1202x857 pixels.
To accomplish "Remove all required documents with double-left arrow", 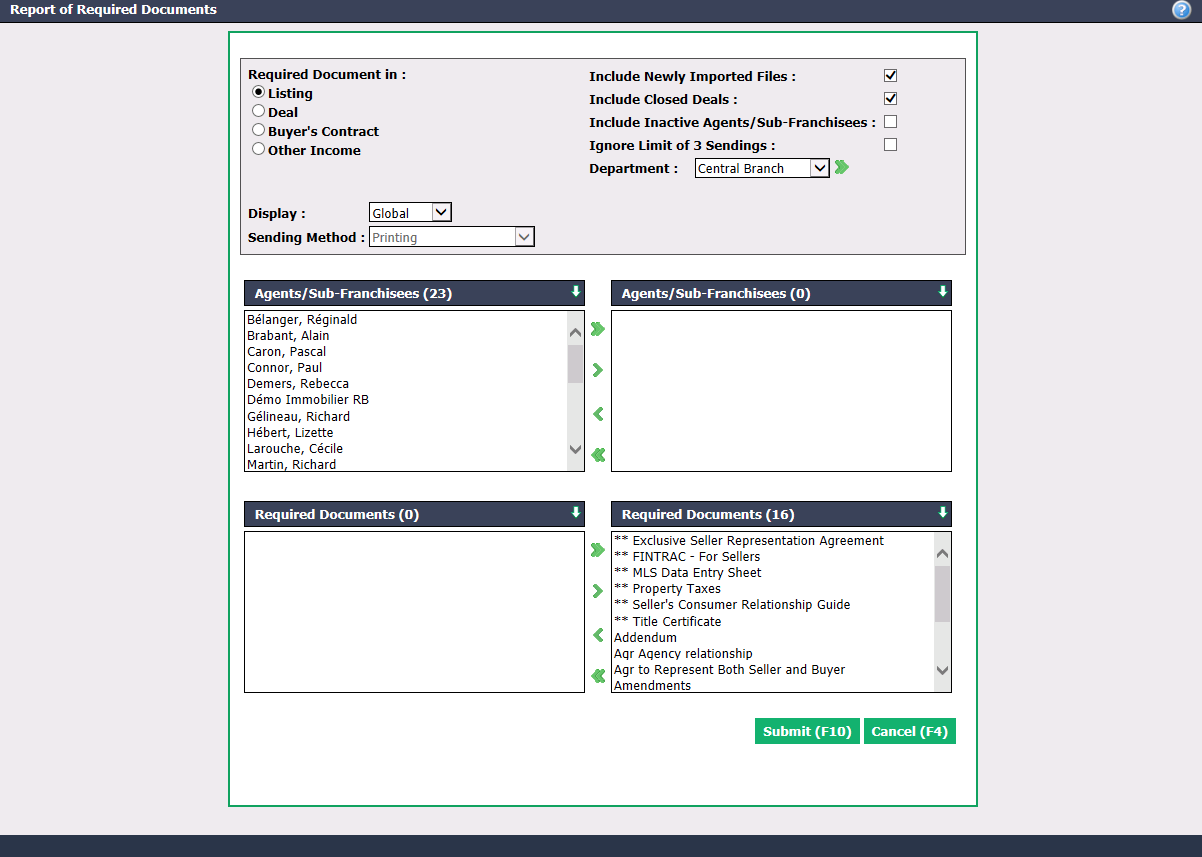I will click(598, 676).
